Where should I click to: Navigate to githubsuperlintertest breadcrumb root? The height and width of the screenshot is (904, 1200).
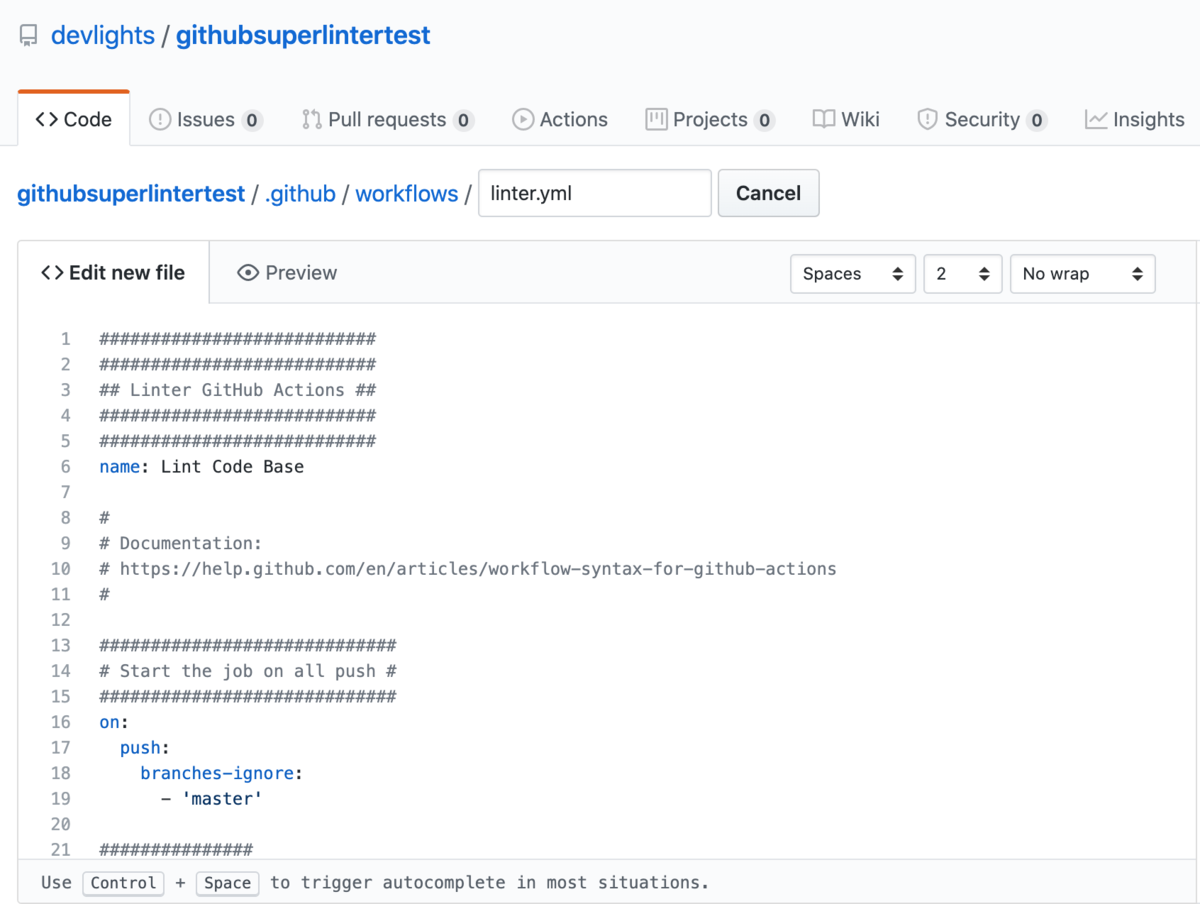pyautogui.click(x=131, y=193)
